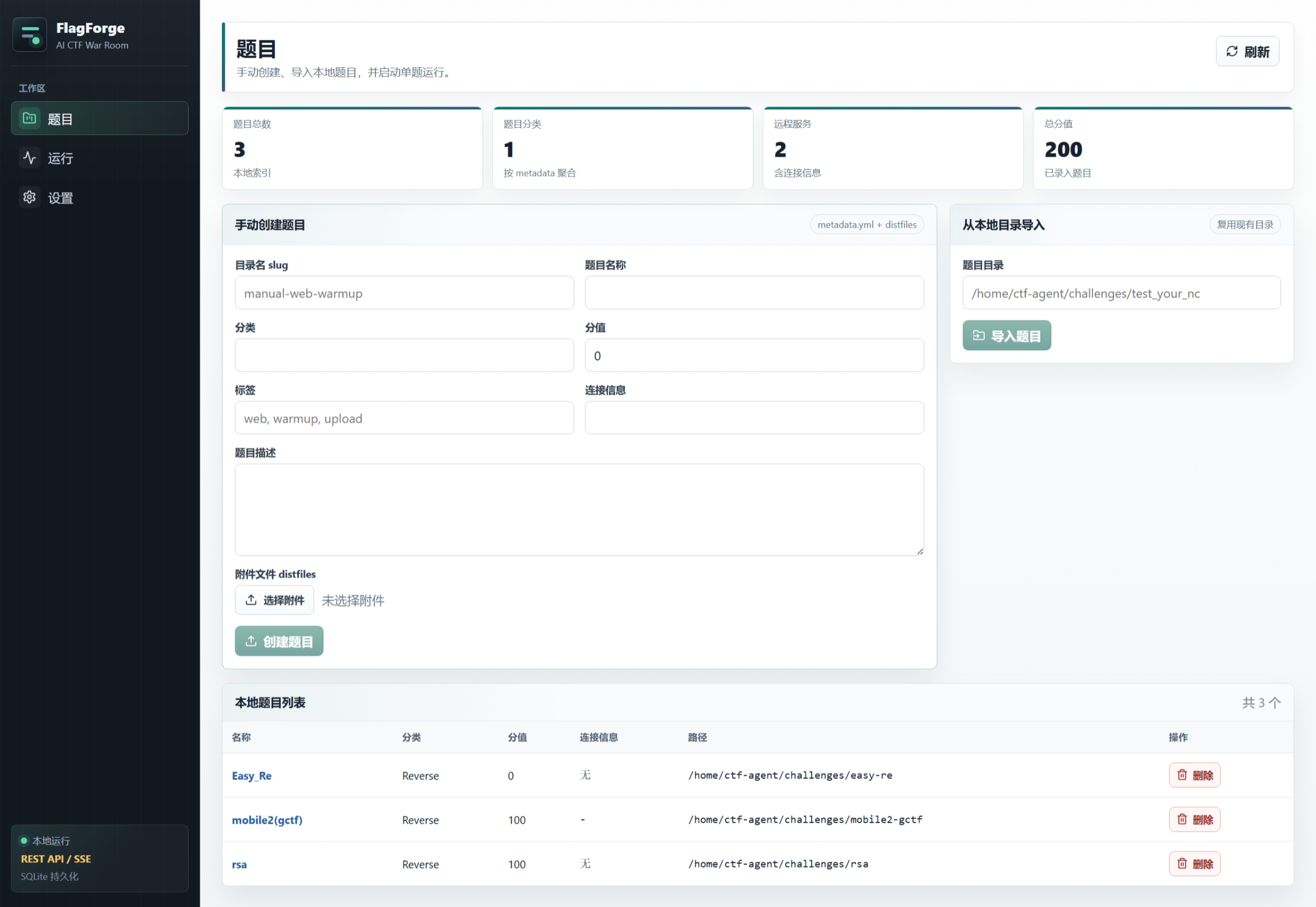1316x907 pixels.
Task: Click into the 题目描述 textarea
Action: coord(579,510)
